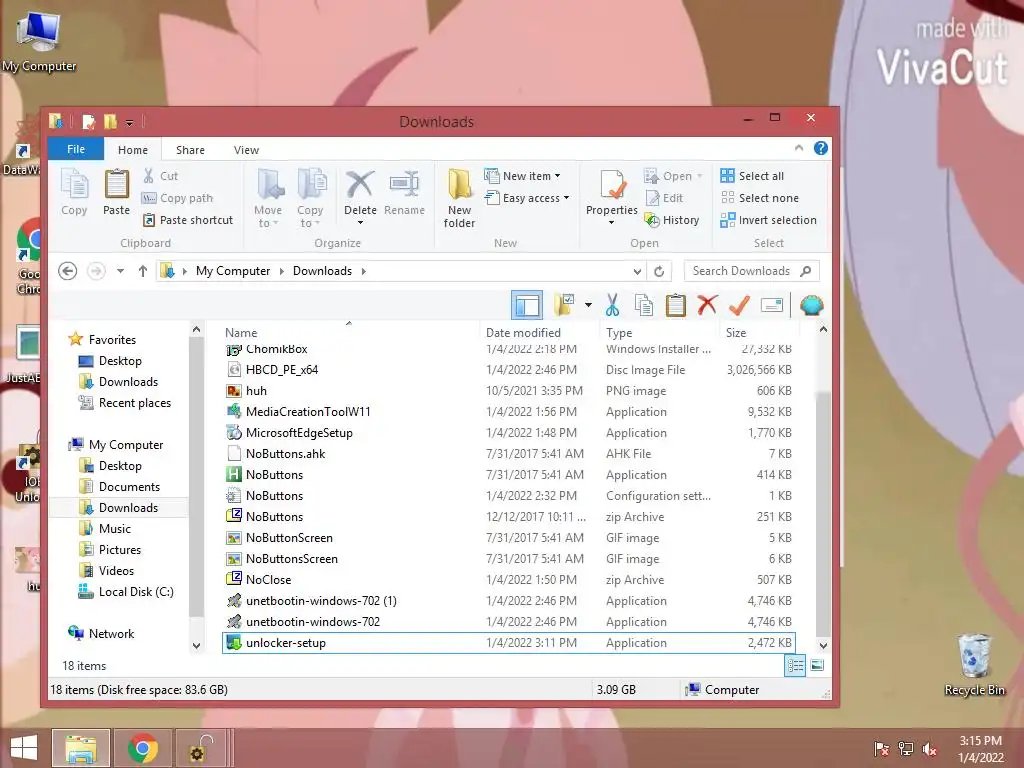This screenshot has height=768, width=1024.
Task: Click the Cut command in ribbon
Action: [x=161, y=176]
